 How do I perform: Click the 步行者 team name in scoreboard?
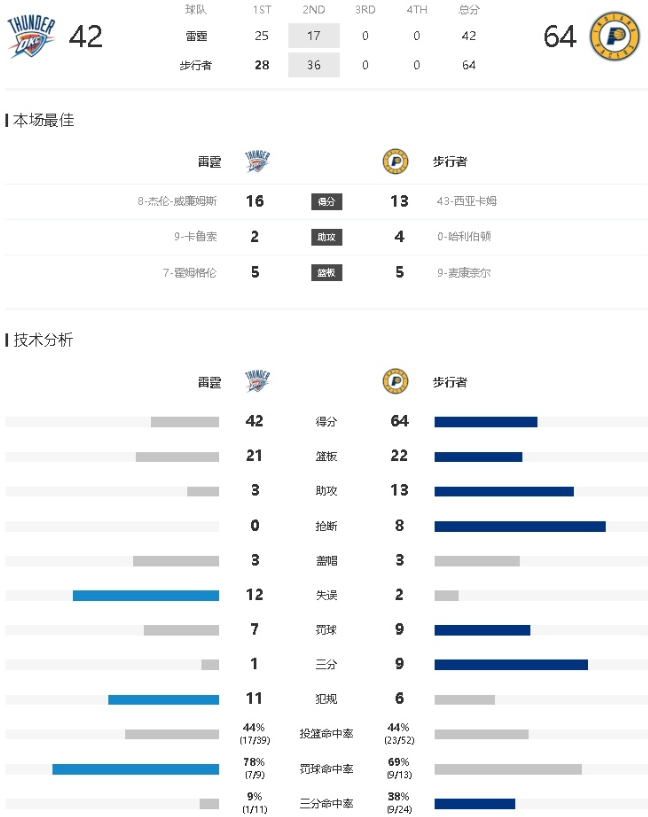[196, 65]
